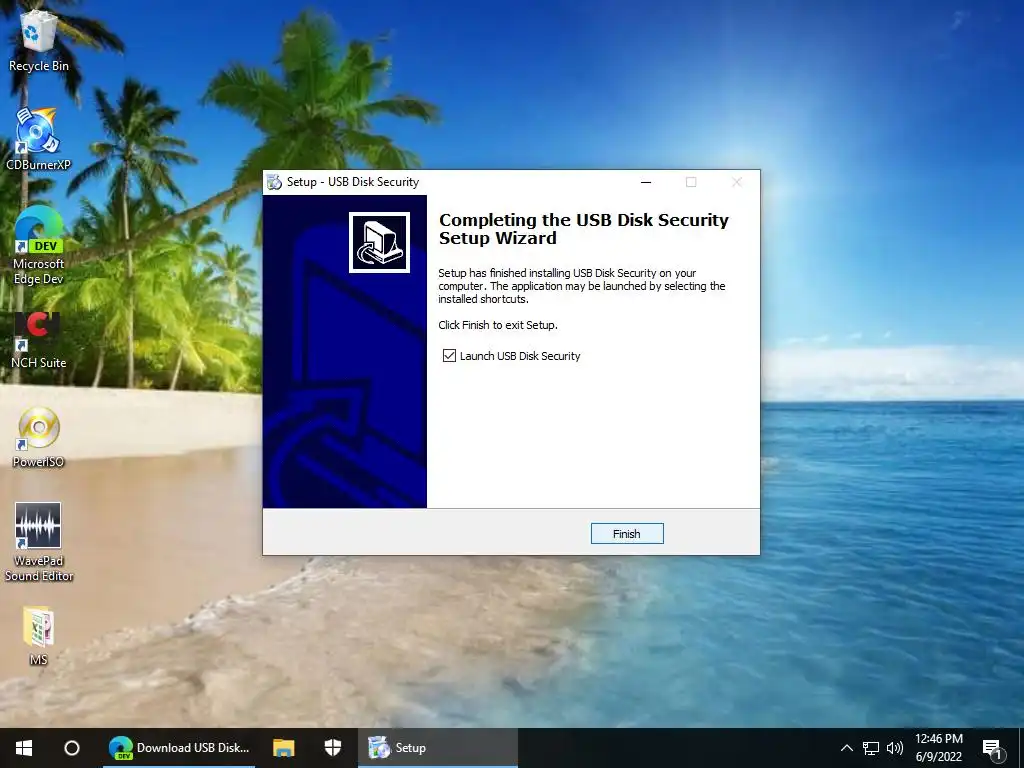Image resolution: width=1024 pixels, height=768 pixels.
Task: Select the NCH Suite desktop icon
Action: (x=39, y=340)
